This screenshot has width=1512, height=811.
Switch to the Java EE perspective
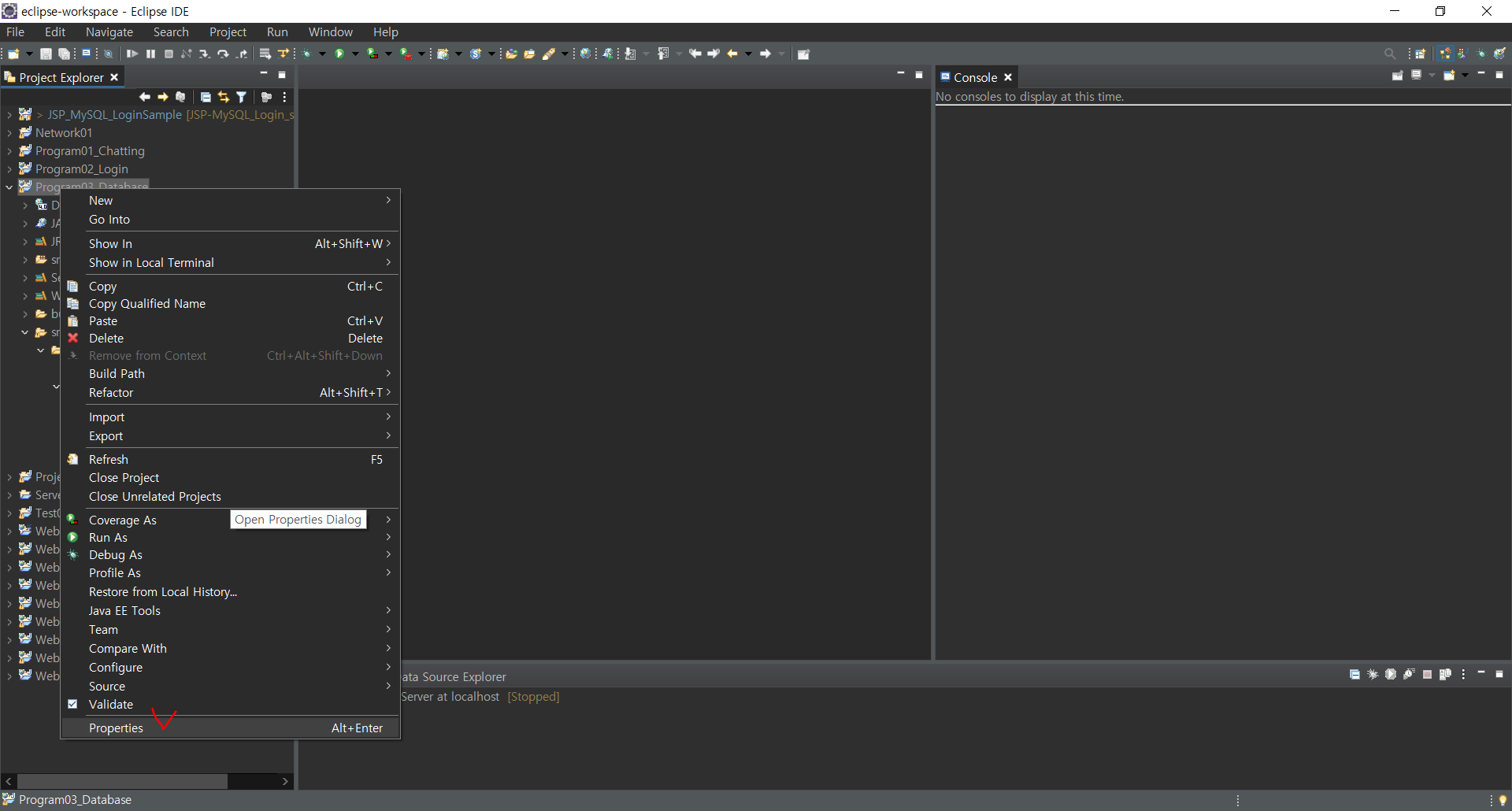[x=1445, y=54]
